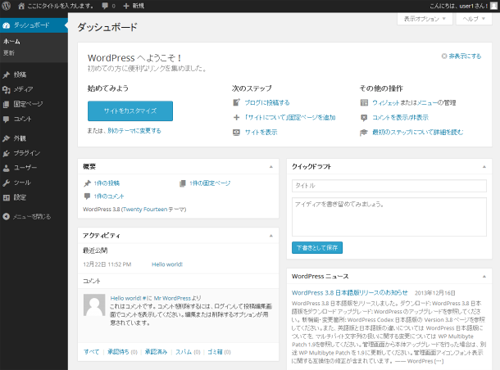Open the Hello world! post link
This screenshot has width=500, height=370.
(x=167, y=264)
